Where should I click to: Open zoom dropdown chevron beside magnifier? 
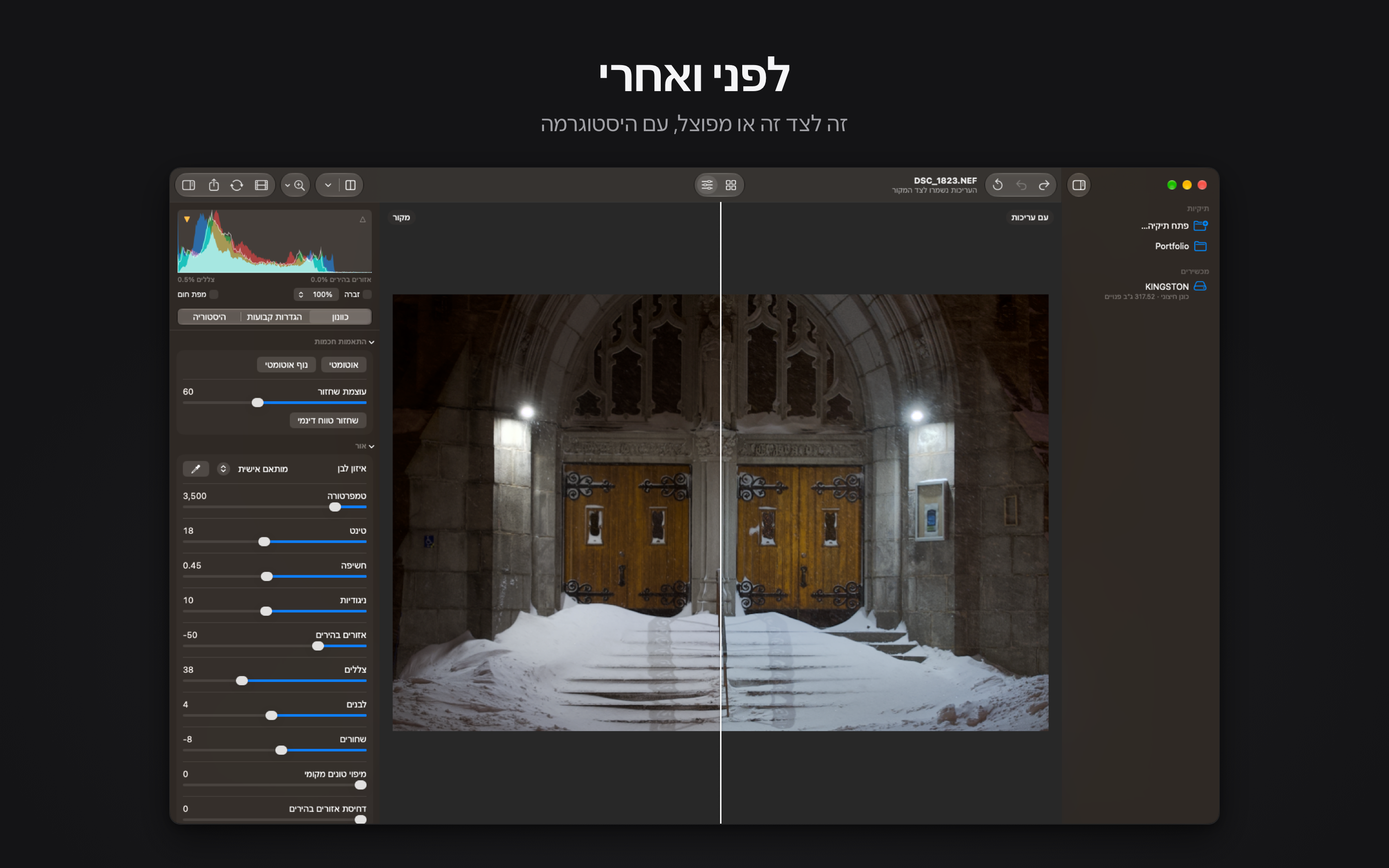tap(287, 185)
